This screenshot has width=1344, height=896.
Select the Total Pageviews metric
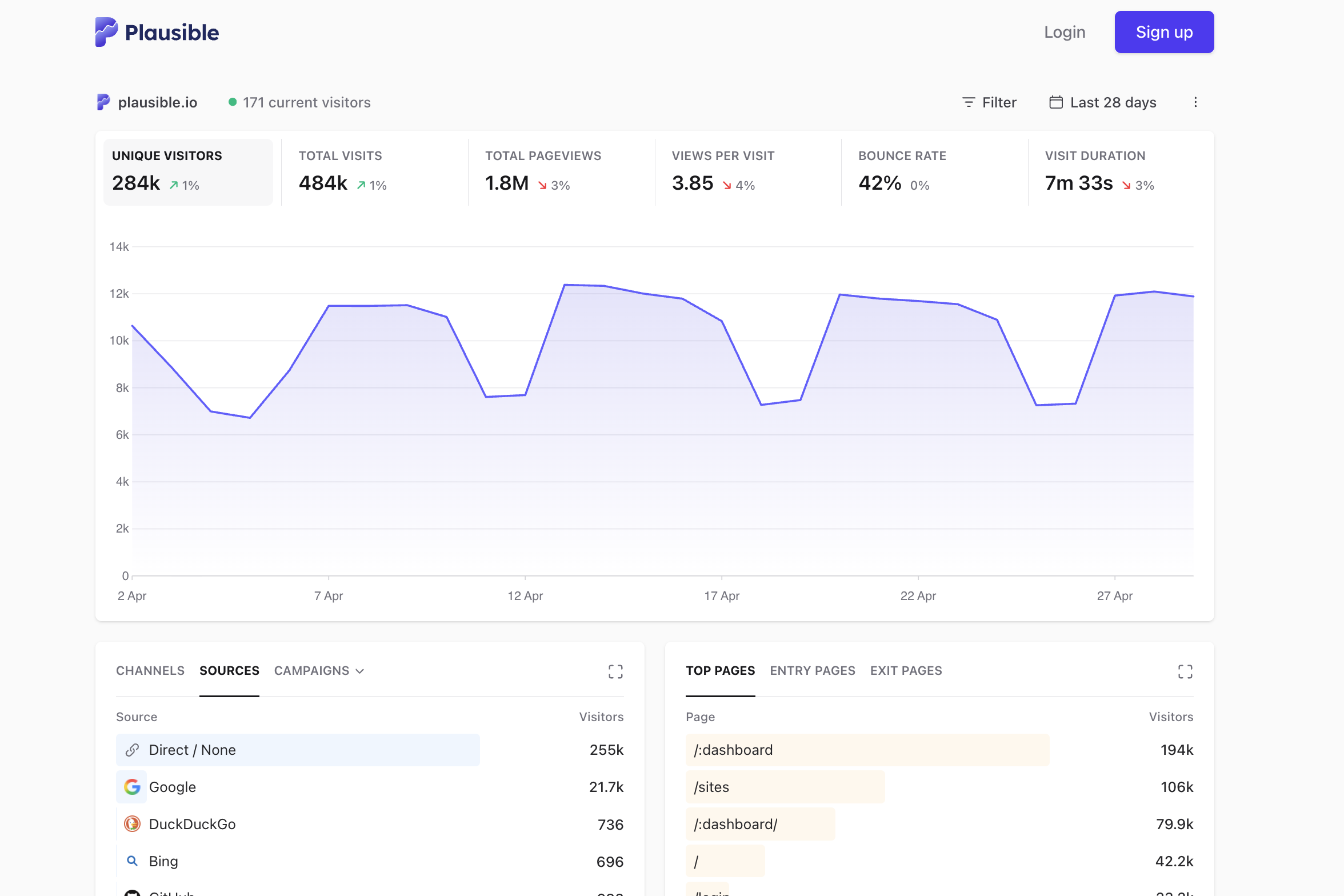(561, 172)
